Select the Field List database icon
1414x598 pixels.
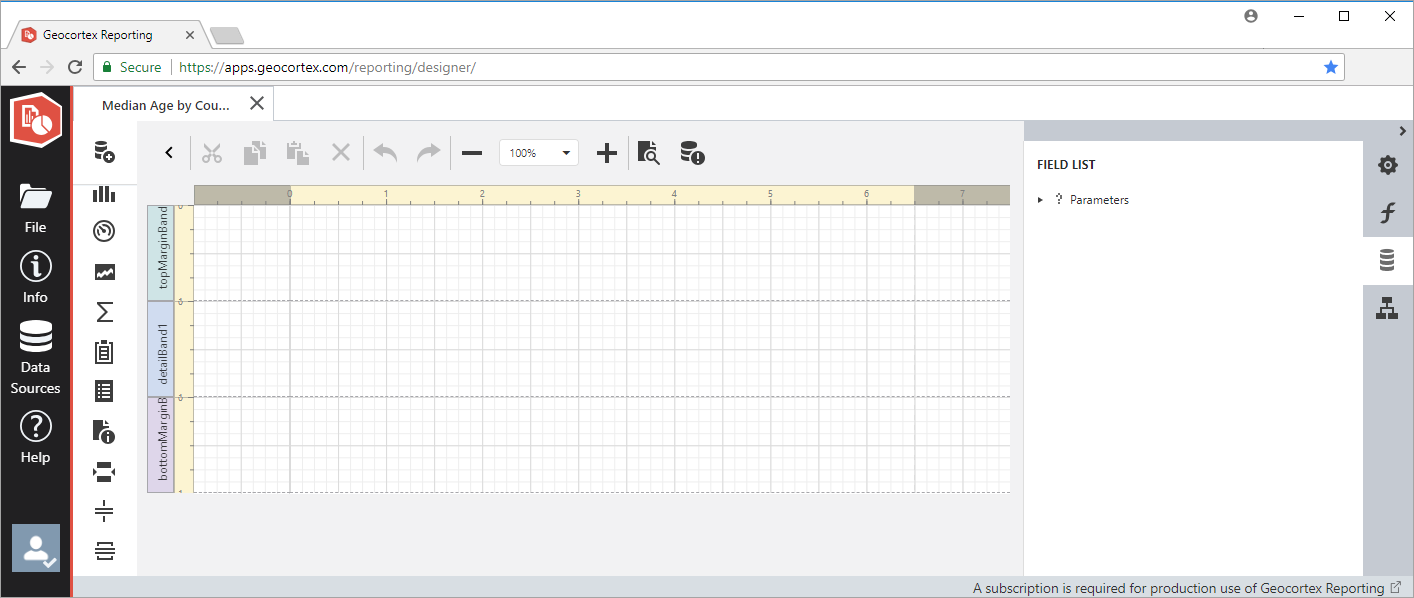(x=1387, y=259)
